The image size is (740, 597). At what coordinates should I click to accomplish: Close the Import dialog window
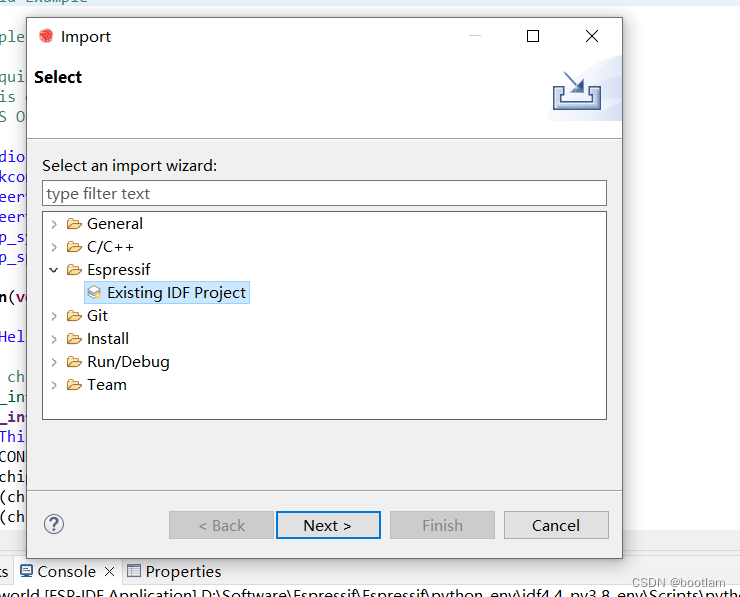pyautogui.click(x=592, y=36)
